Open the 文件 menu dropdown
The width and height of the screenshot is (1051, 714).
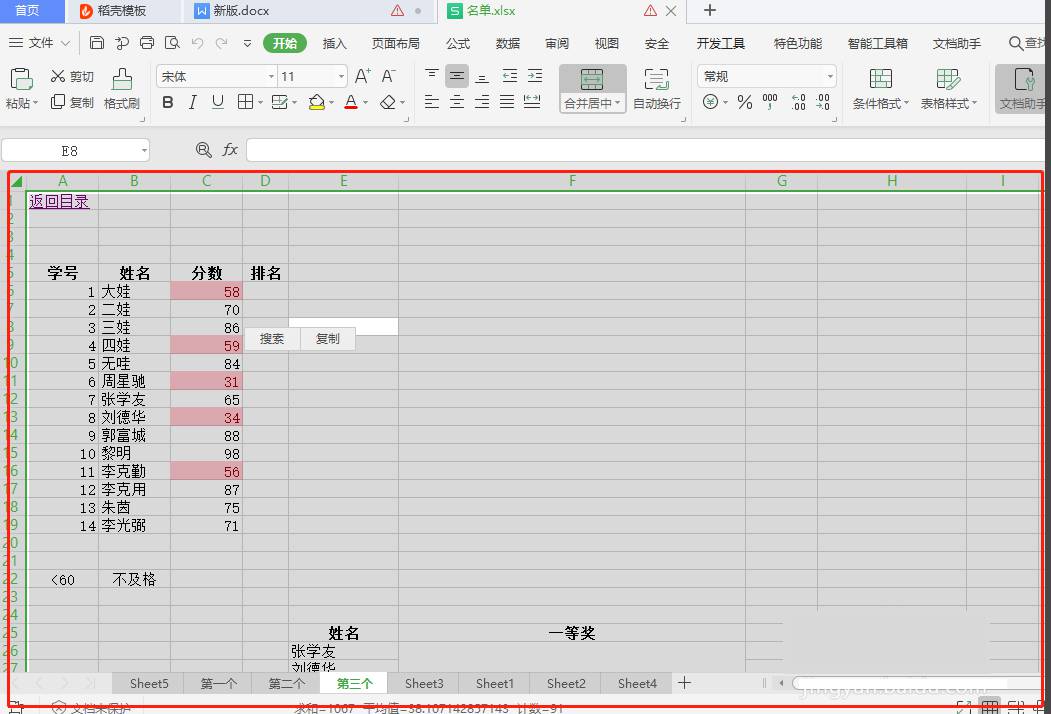tap(39, 43)
